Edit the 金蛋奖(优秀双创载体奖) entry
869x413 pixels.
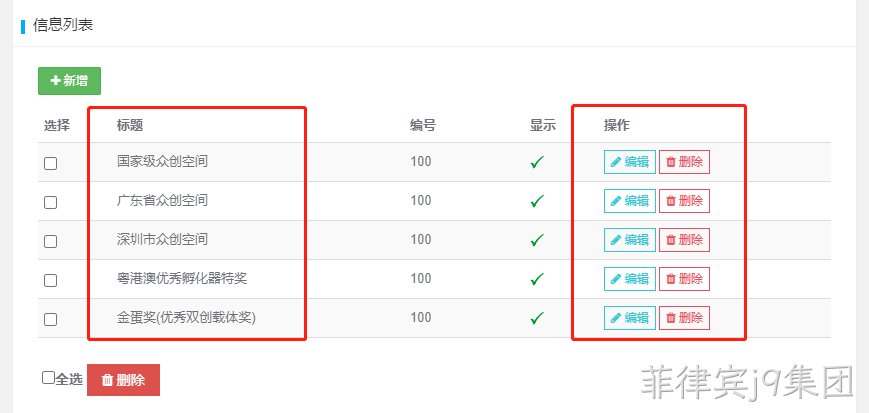[x=630, y=318]
